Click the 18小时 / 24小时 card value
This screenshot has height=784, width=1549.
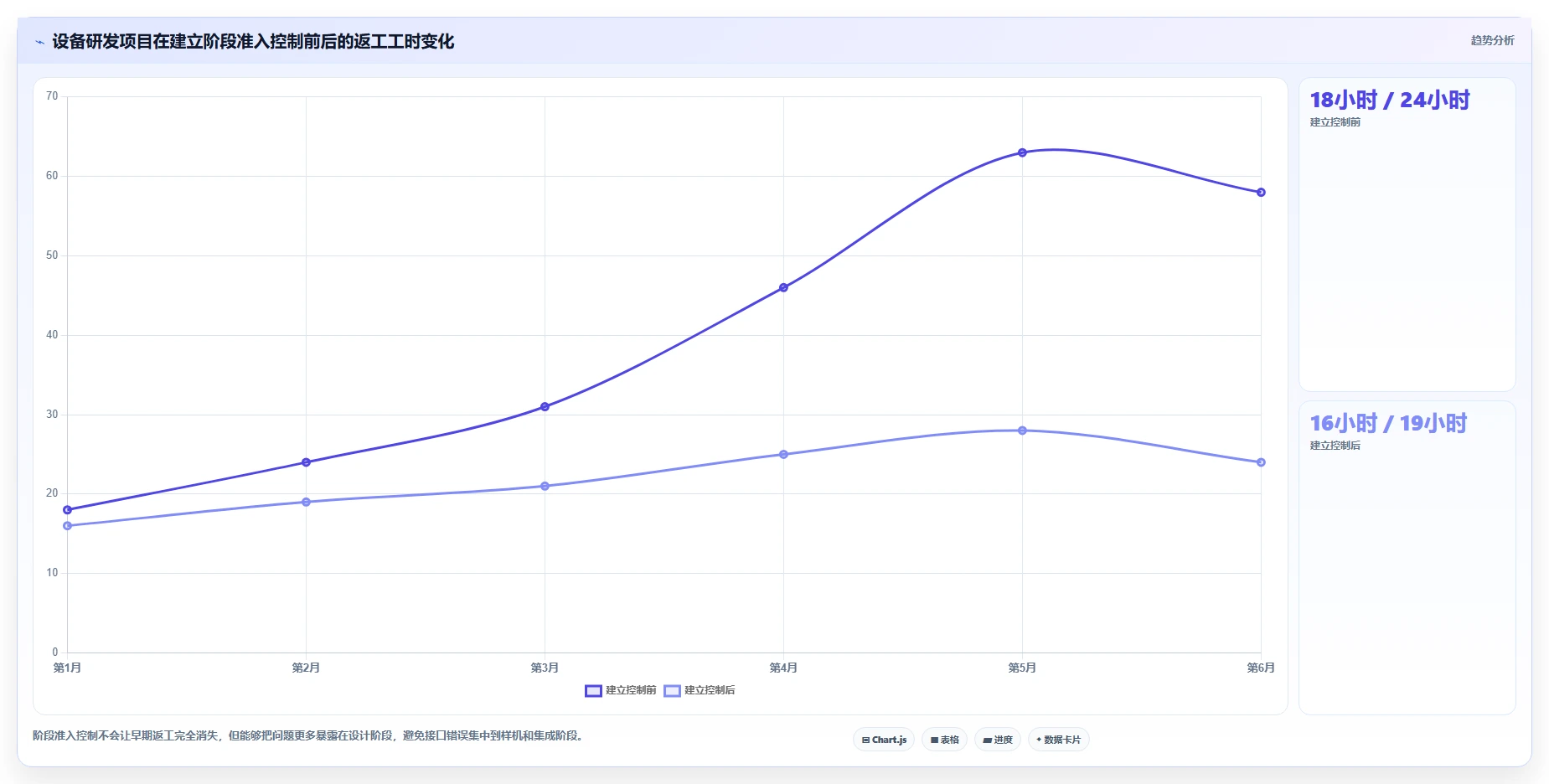tap(1390, 100)
